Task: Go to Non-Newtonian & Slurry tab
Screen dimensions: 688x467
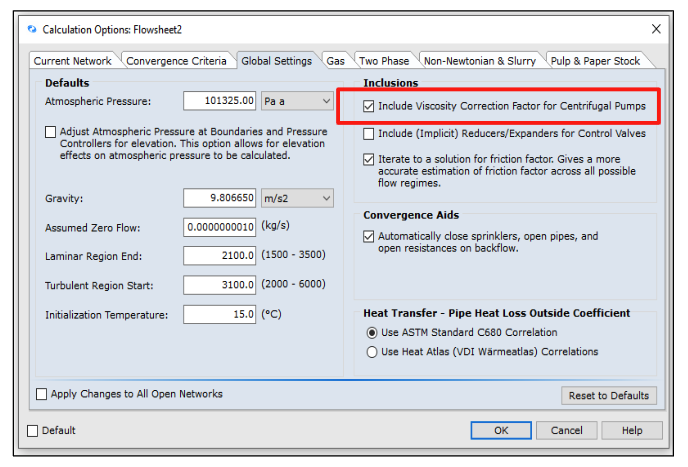Action: [x=480, y=61]
